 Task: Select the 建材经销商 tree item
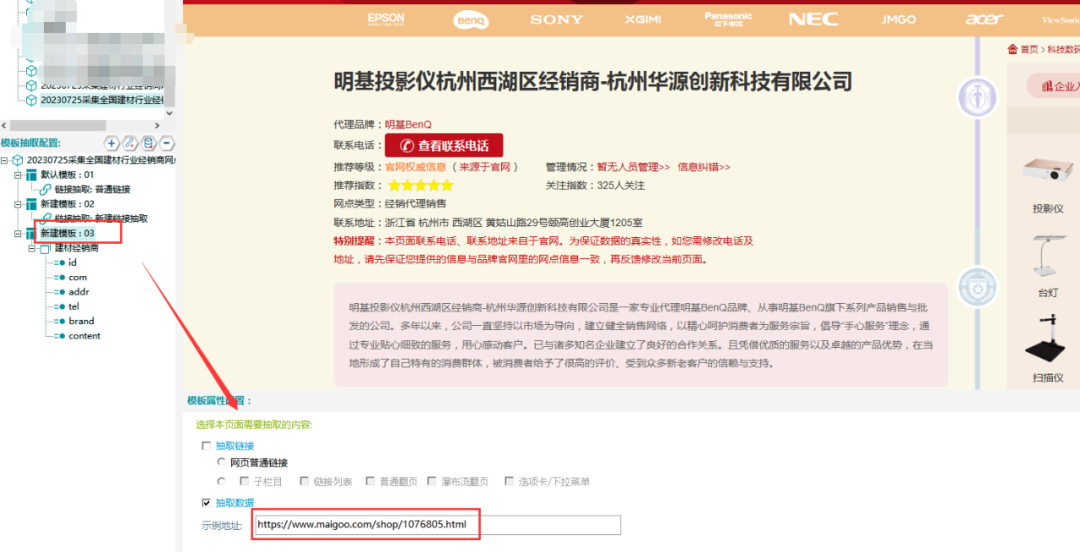pos(76,248)
